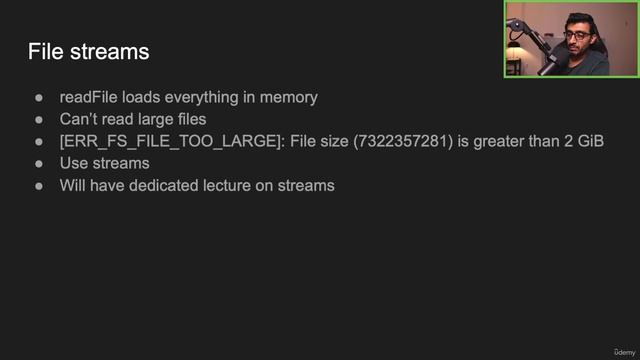
Task: Select the presenter webcam thumbnail
Action: pyautogui.click(x=571, y=39)
